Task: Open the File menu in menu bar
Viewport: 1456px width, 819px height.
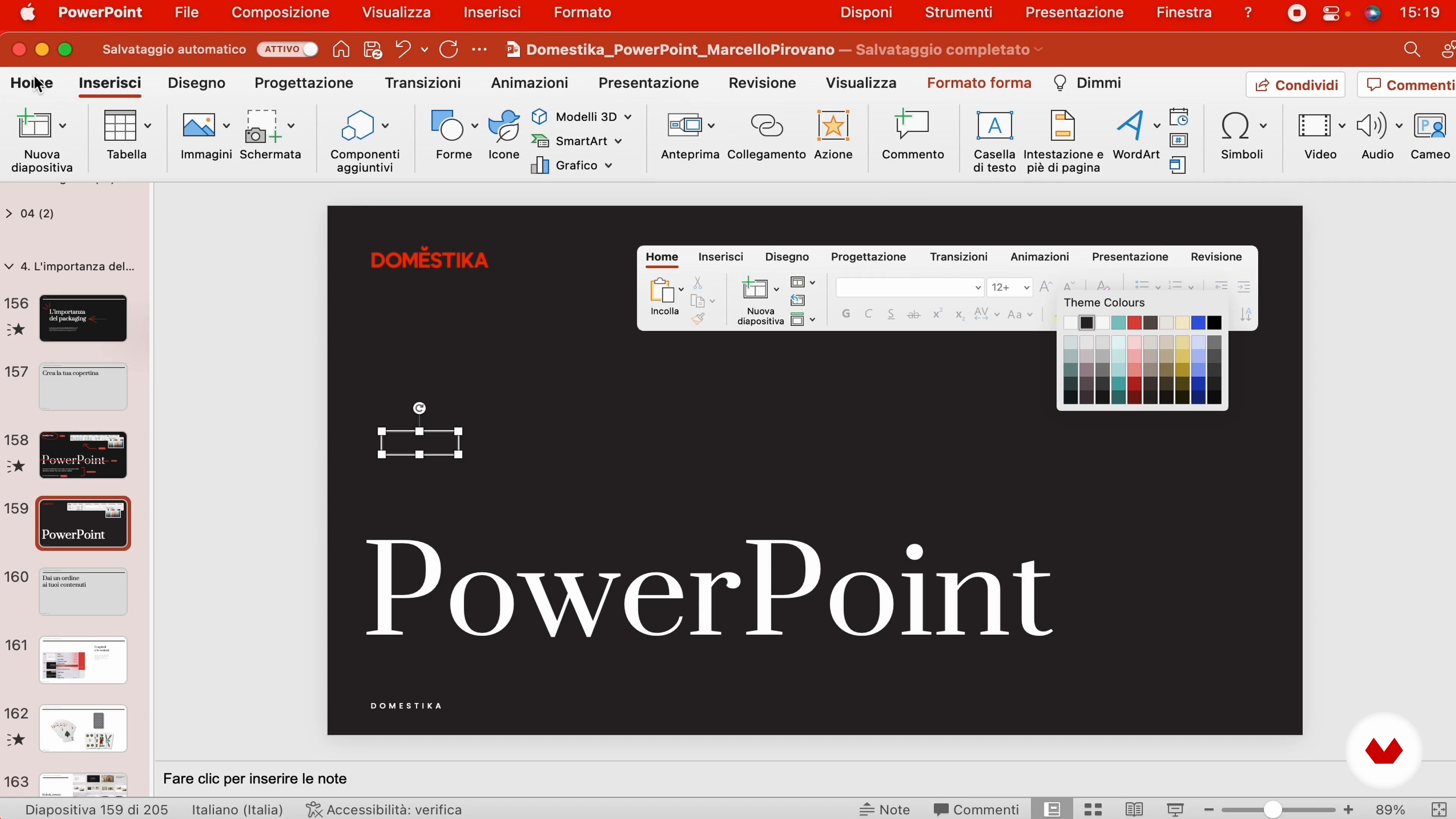Action: pos(187,13)
